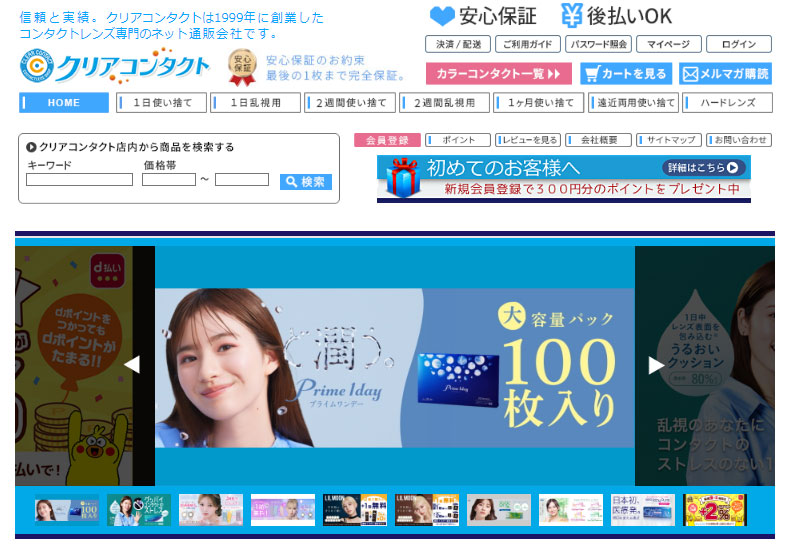The height and width of the screenshot is (554, 790).
Task: Click the うるおいクッション banner on the right
Action: 705,366
